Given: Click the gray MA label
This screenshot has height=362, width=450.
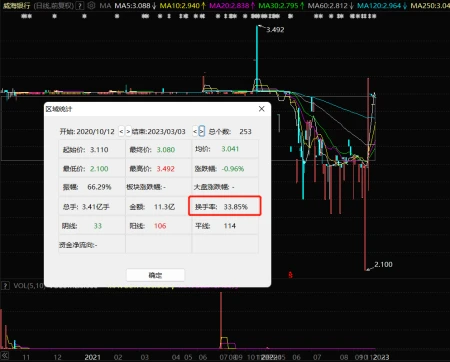Looking at the screenshot, I should [x=105, y=6].
